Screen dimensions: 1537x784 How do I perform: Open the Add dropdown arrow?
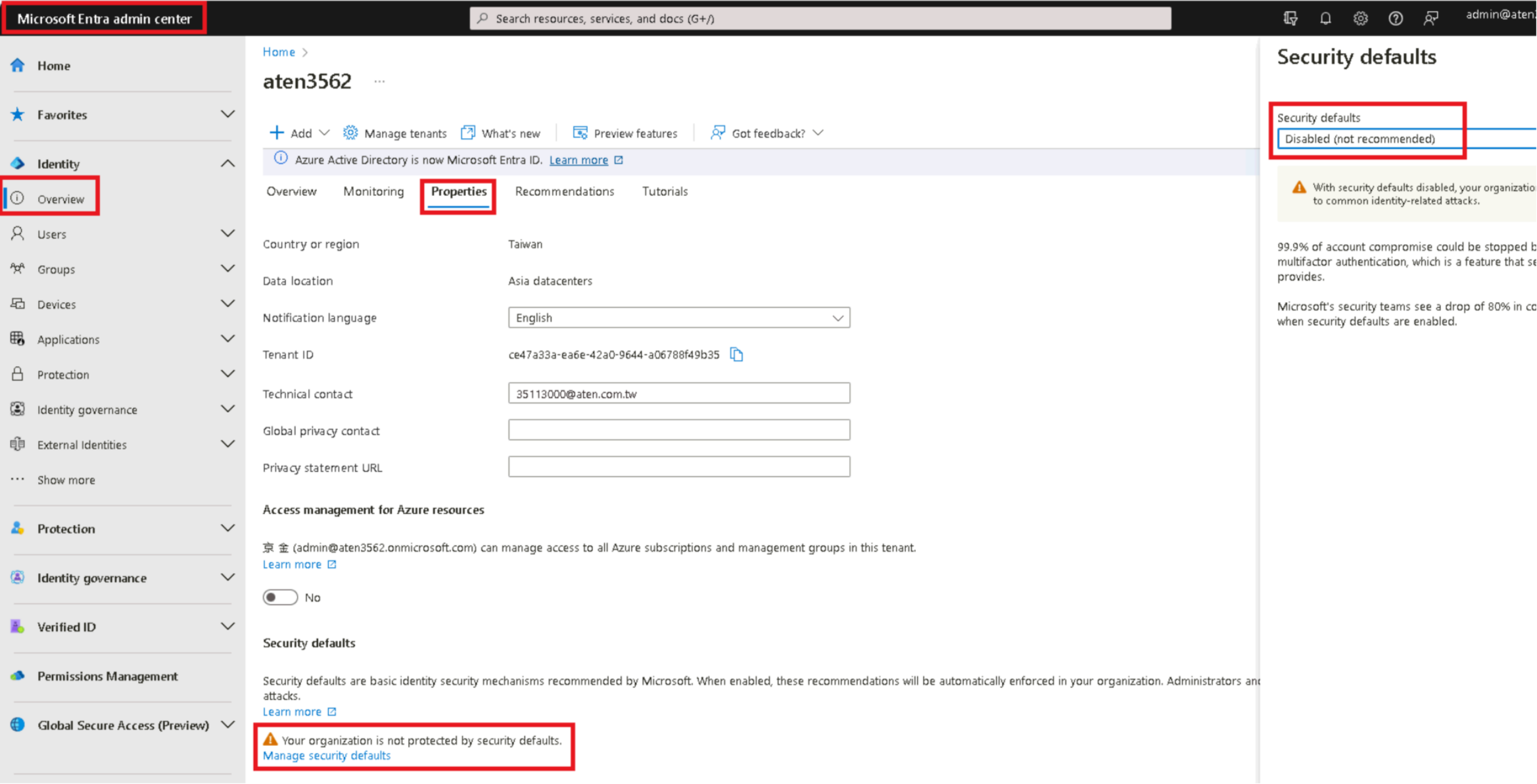point(324,133)
